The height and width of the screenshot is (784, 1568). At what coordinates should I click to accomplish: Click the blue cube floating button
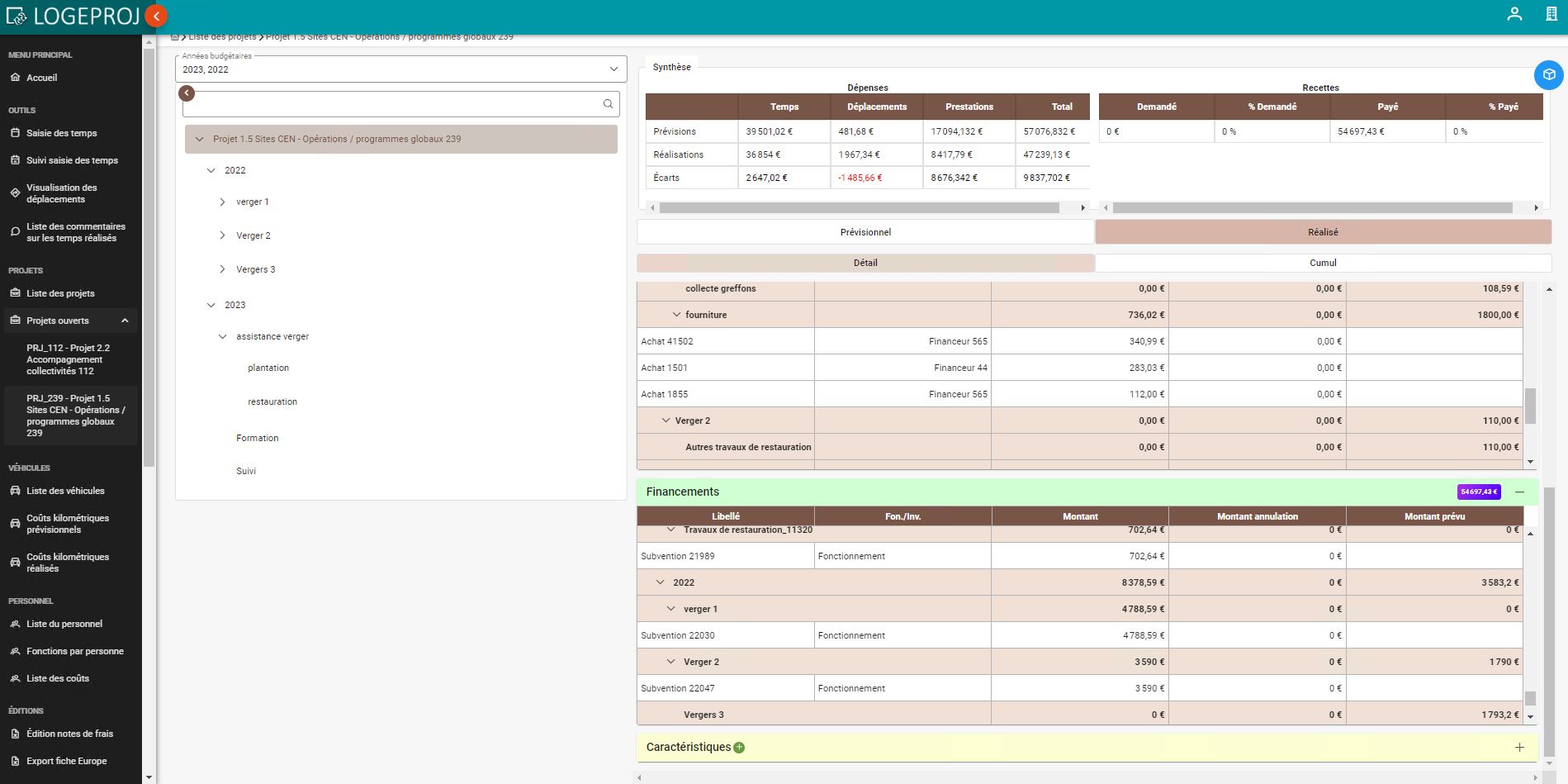(x=1548, y=75)
